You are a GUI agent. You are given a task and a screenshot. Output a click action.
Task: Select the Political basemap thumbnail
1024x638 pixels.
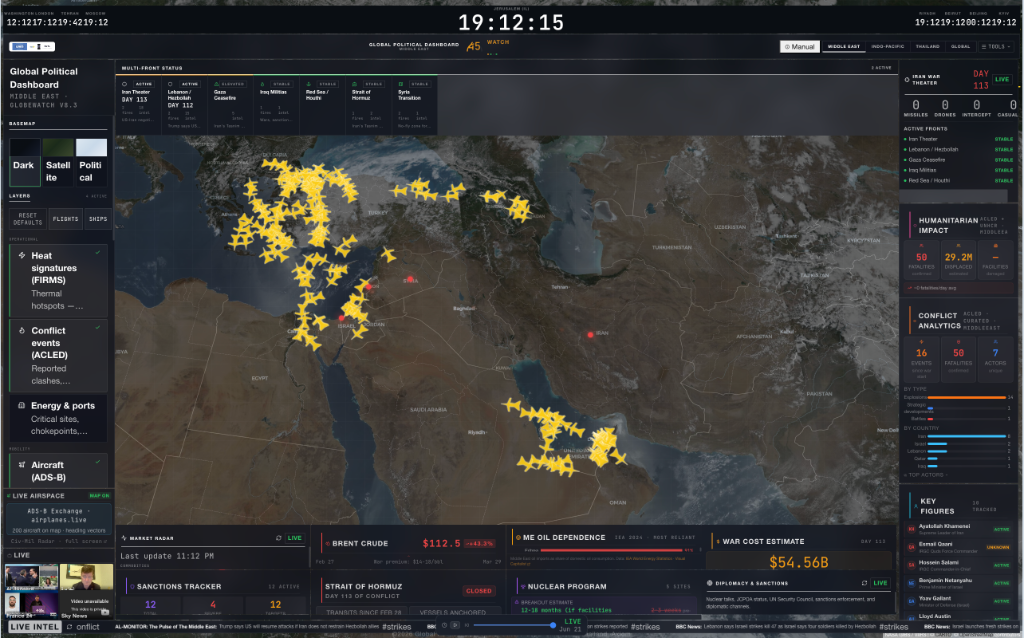tap(91, 162)
